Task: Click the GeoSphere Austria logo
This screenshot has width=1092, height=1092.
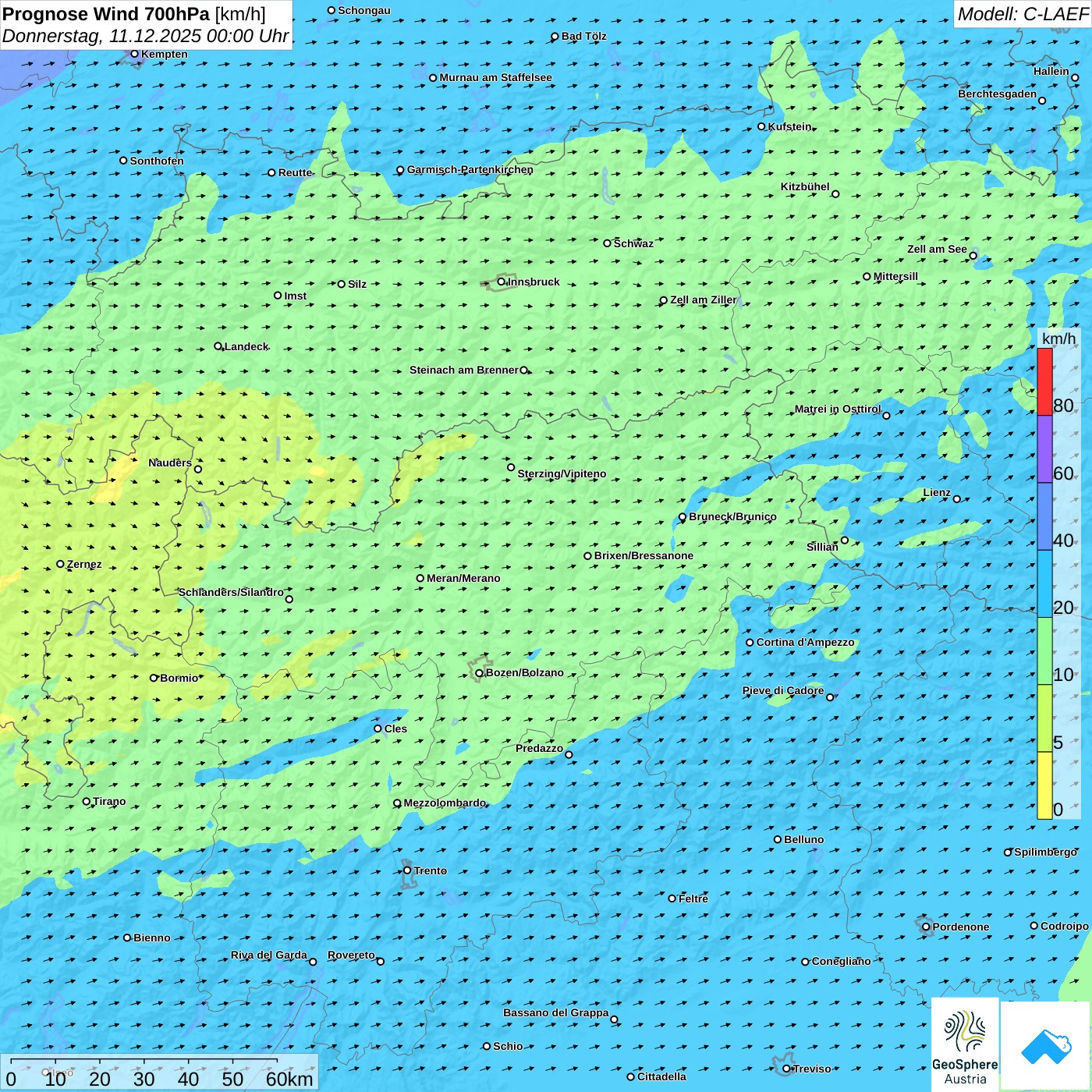Action: tap(965, 1044)
